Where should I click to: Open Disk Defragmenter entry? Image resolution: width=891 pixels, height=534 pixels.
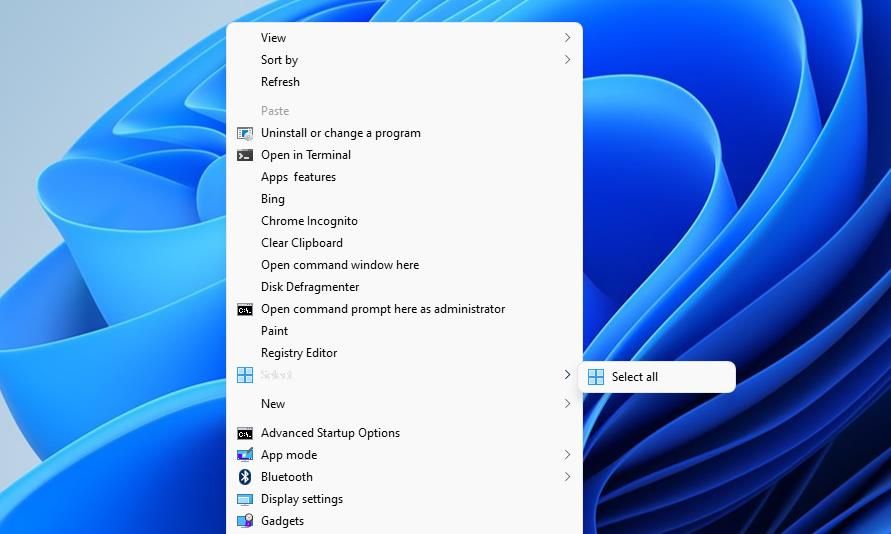click(x=405, y=287)
